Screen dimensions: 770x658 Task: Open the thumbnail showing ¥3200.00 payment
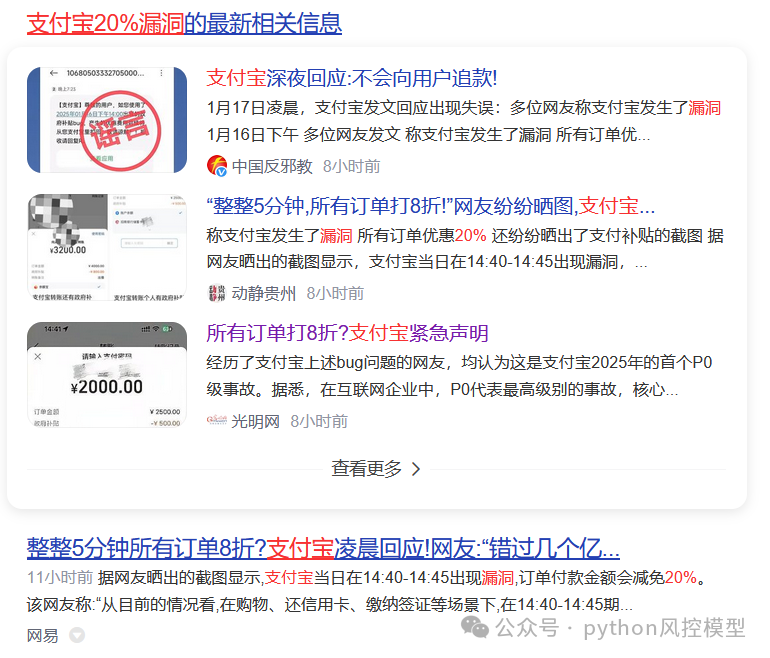click(x=107, y=247)
